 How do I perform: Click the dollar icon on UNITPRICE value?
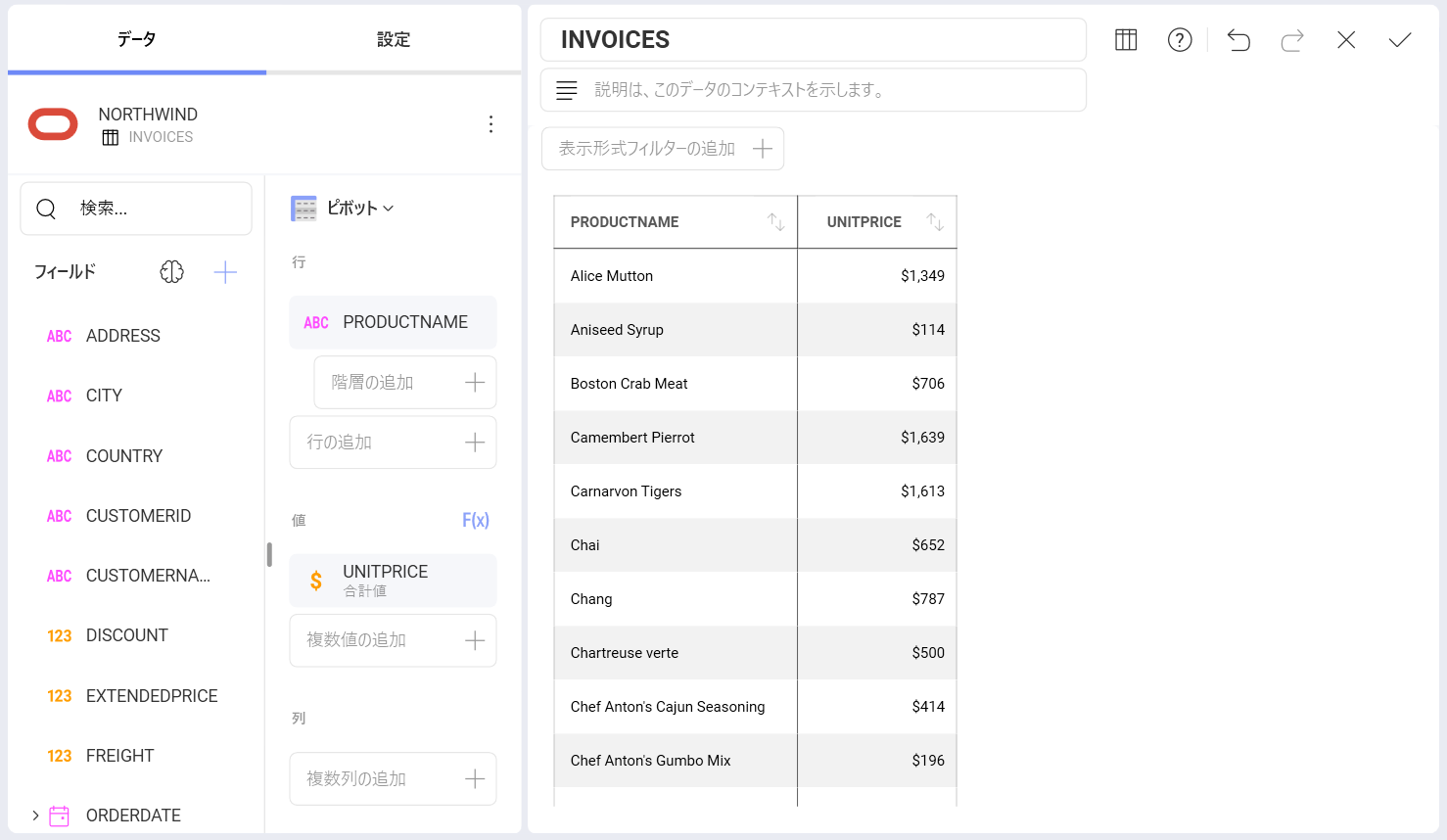pos(316,581)
